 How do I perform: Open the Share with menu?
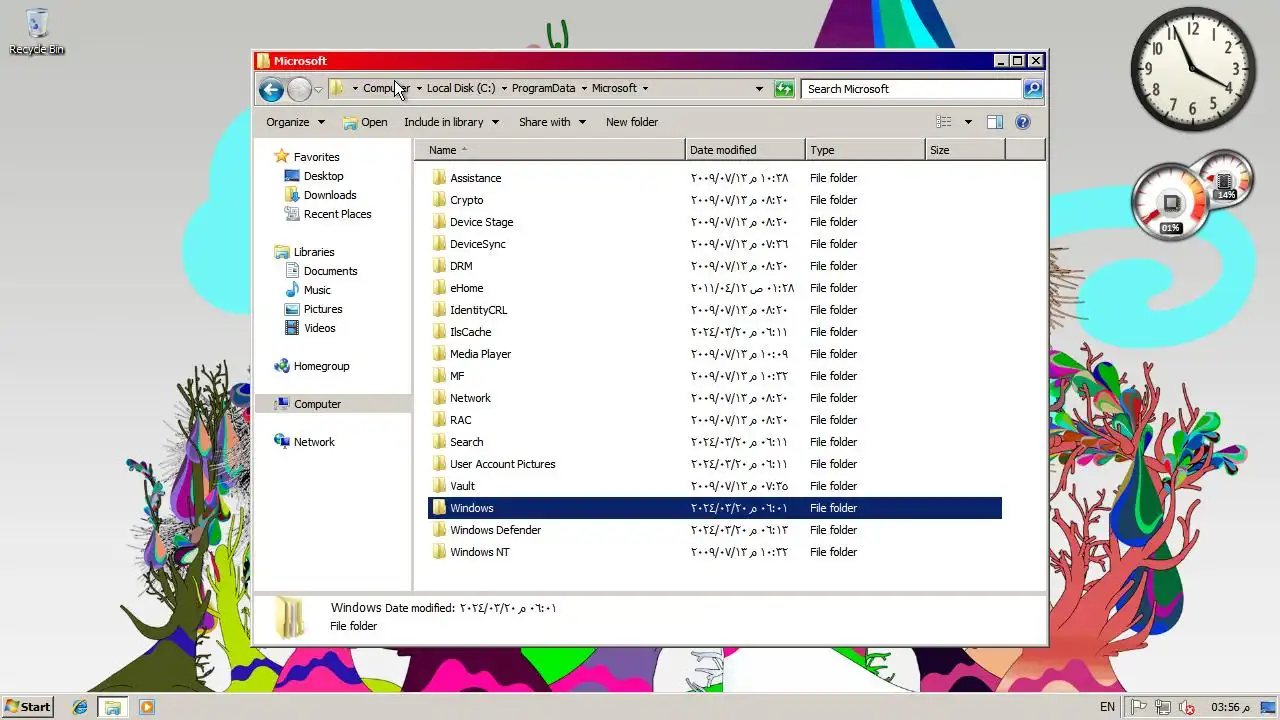552,122
